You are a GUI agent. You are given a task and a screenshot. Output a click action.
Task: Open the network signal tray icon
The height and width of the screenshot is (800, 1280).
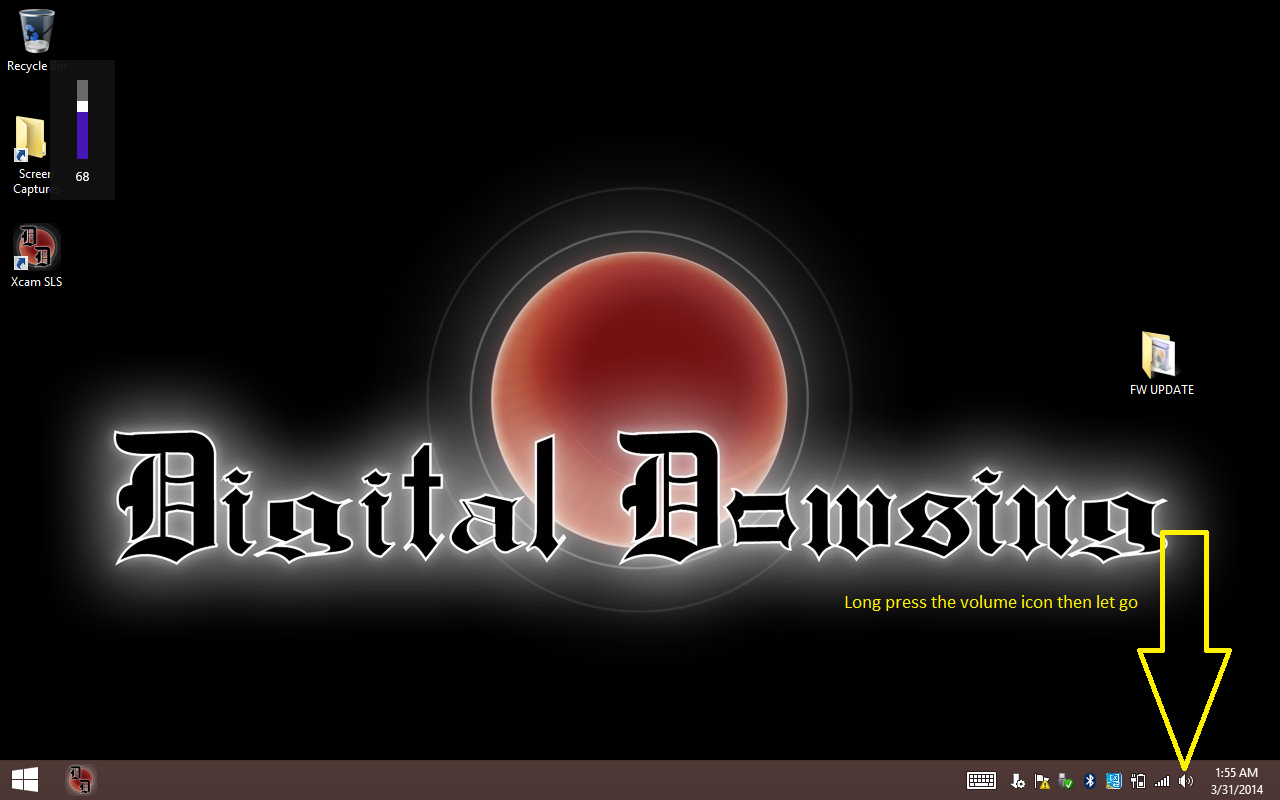click(1162, 781)
